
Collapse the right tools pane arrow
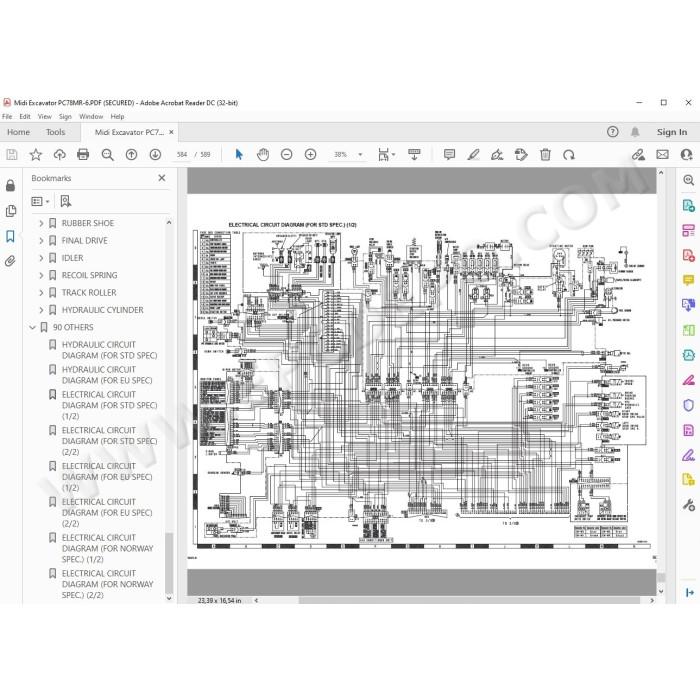(689, 592)
